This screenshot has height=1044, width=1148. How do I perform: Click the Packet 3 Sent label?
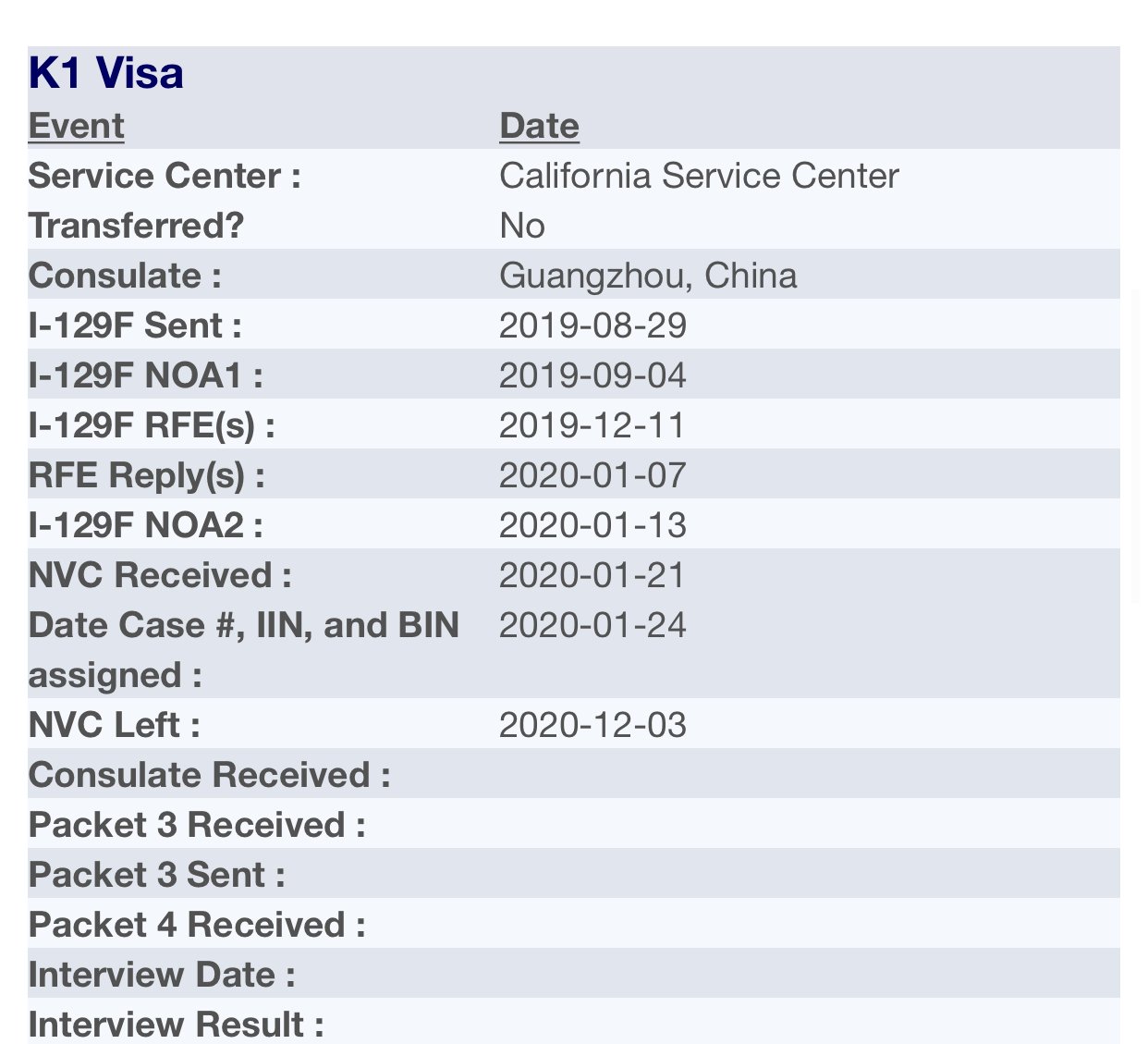(157, 875)
